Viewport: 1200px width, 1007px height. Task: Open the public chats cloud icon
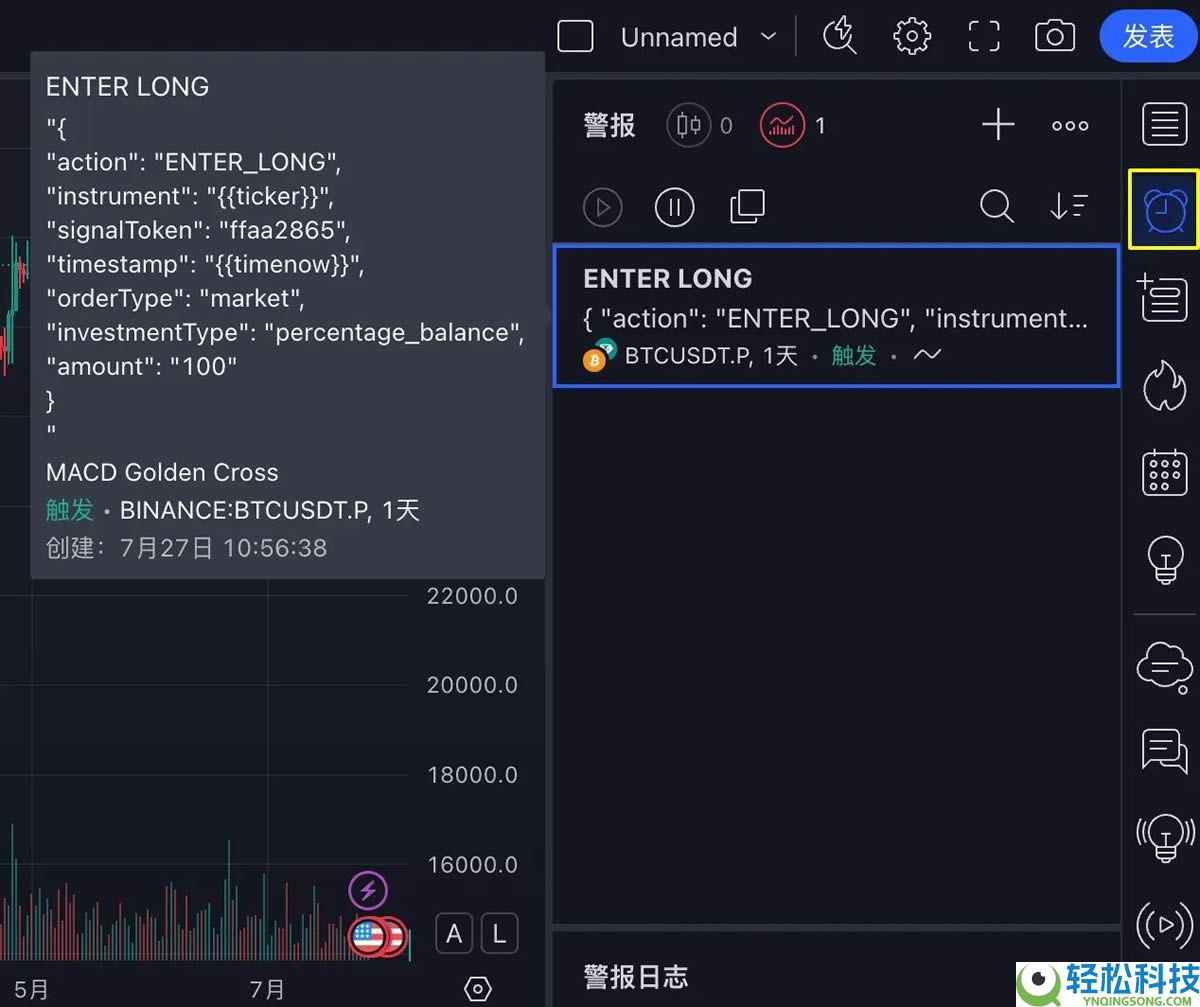(1164, 667)
